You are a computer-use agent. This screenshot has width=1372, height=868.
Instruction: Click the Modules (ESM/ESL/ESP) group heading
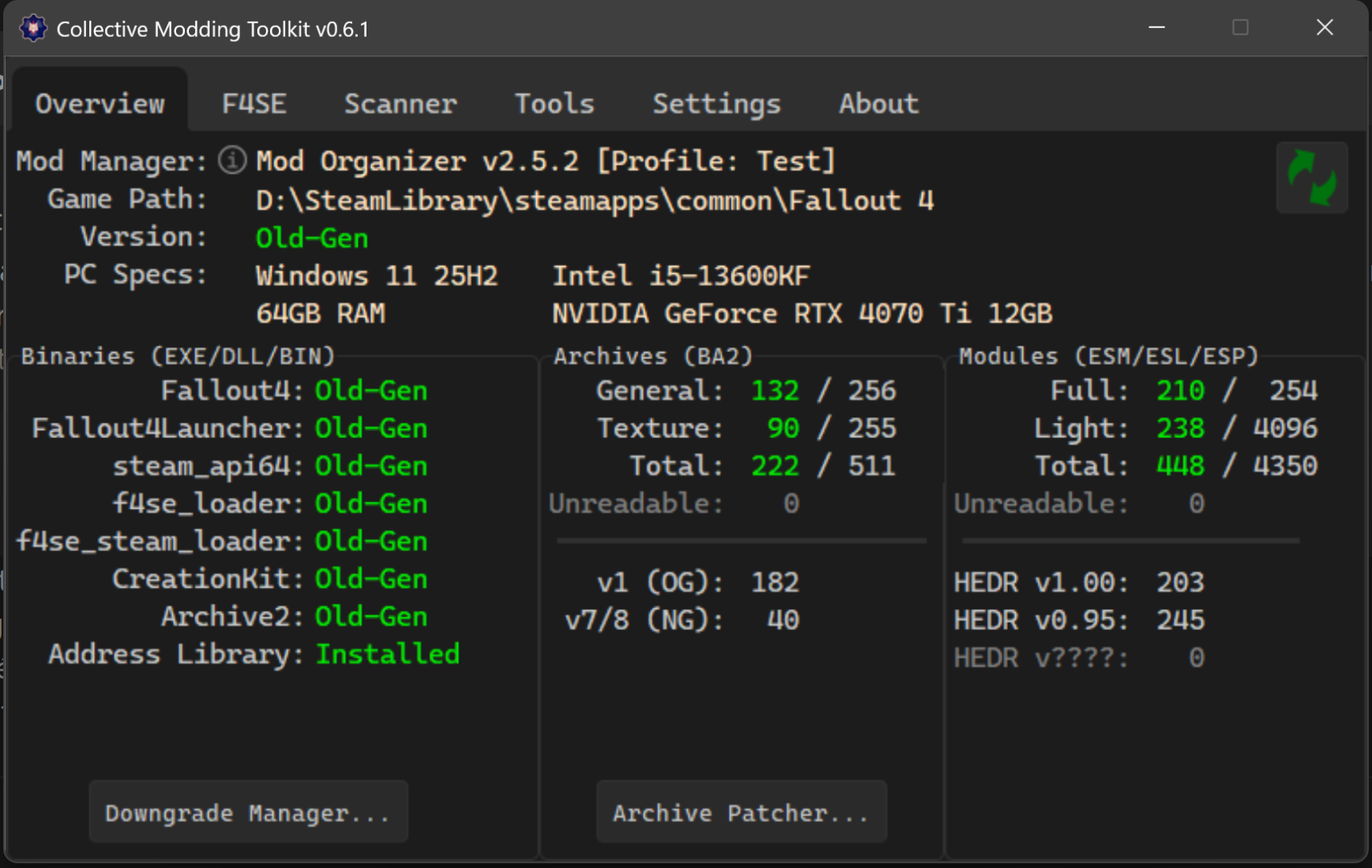[1108, 356]
